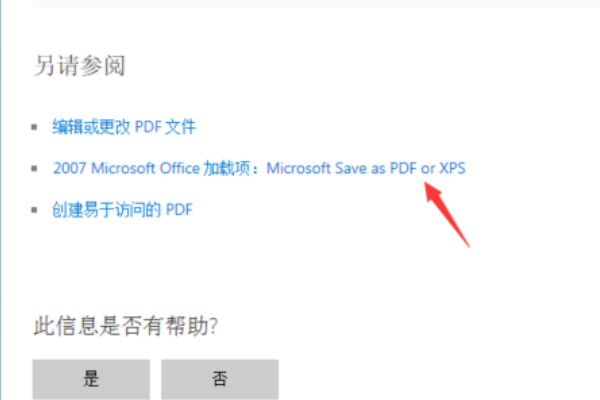Click 2007 at the add-in link start
The height and width of the screenshot is (400, 600).
click(x=69, y=168)
